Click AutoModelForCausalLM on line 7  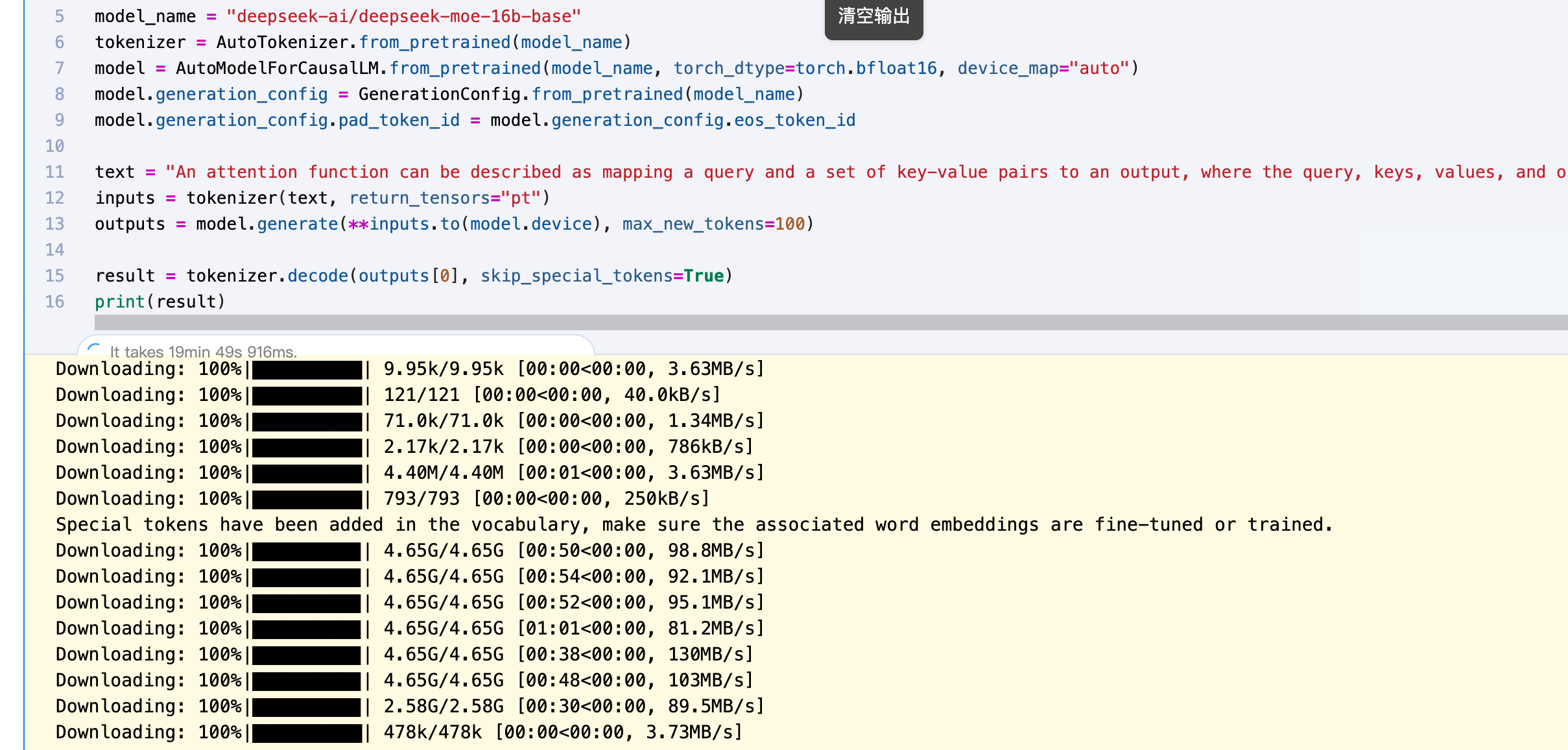coord(278,68)
